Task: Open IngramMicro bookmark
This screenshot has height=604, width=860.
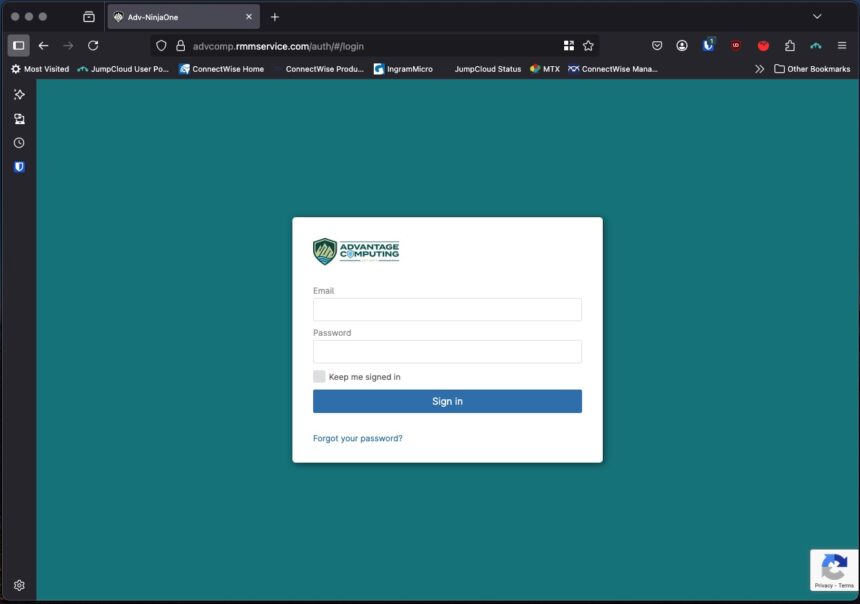Action: (x=404, y=69)
